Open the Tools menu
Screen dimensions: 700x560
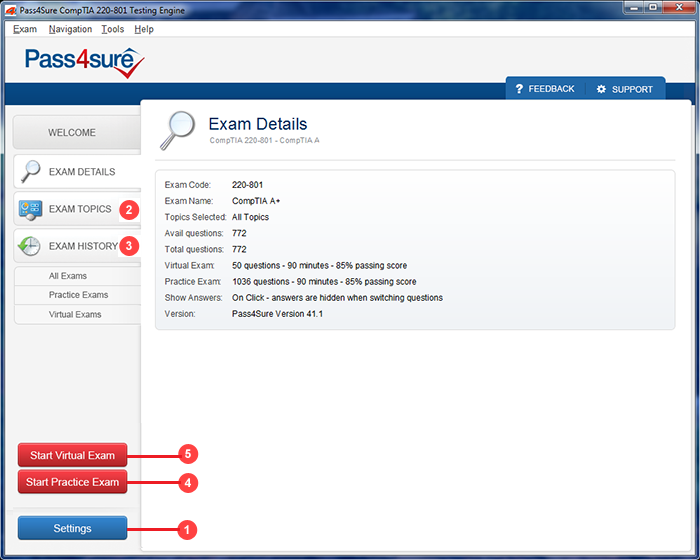(x=113, y=29)
